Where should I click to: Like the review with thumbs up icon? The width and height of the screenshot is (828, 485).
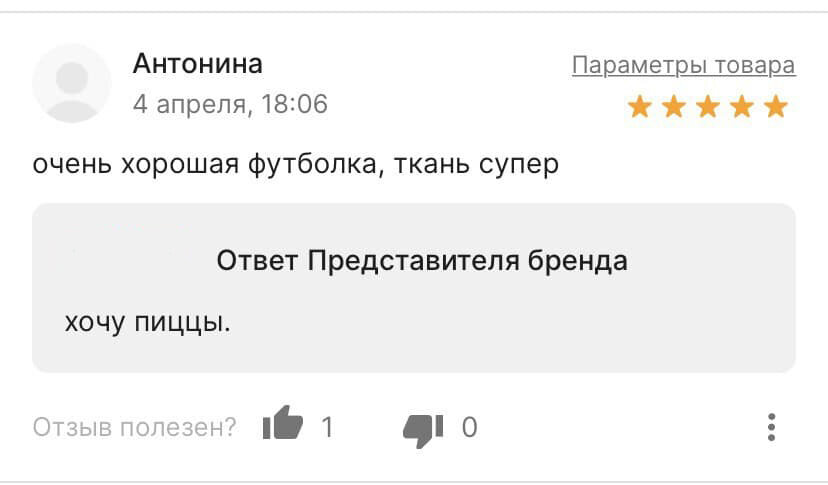[x=283, y=423]
